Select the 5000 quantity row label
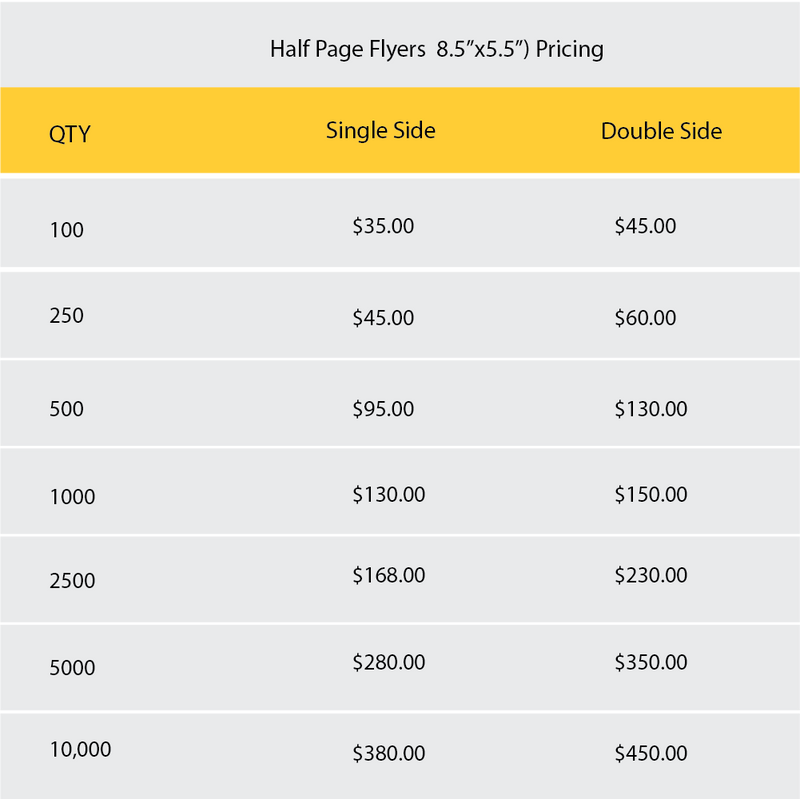This screenshot has height=799, width=800. click(x=72, y=668)
